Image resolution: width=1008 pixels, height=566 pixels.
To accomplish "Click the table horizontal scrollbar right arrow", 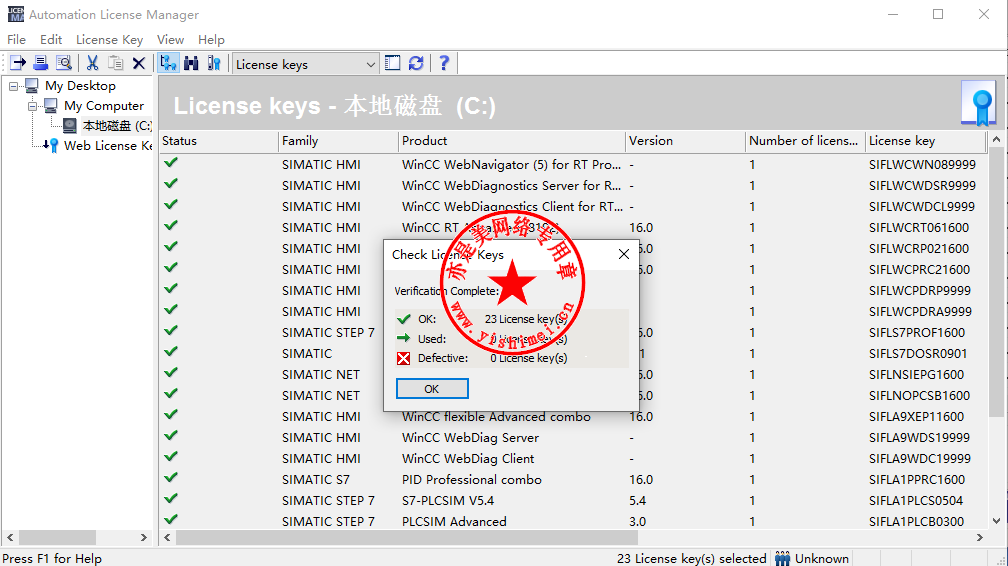I will click(x=980, y=537).
